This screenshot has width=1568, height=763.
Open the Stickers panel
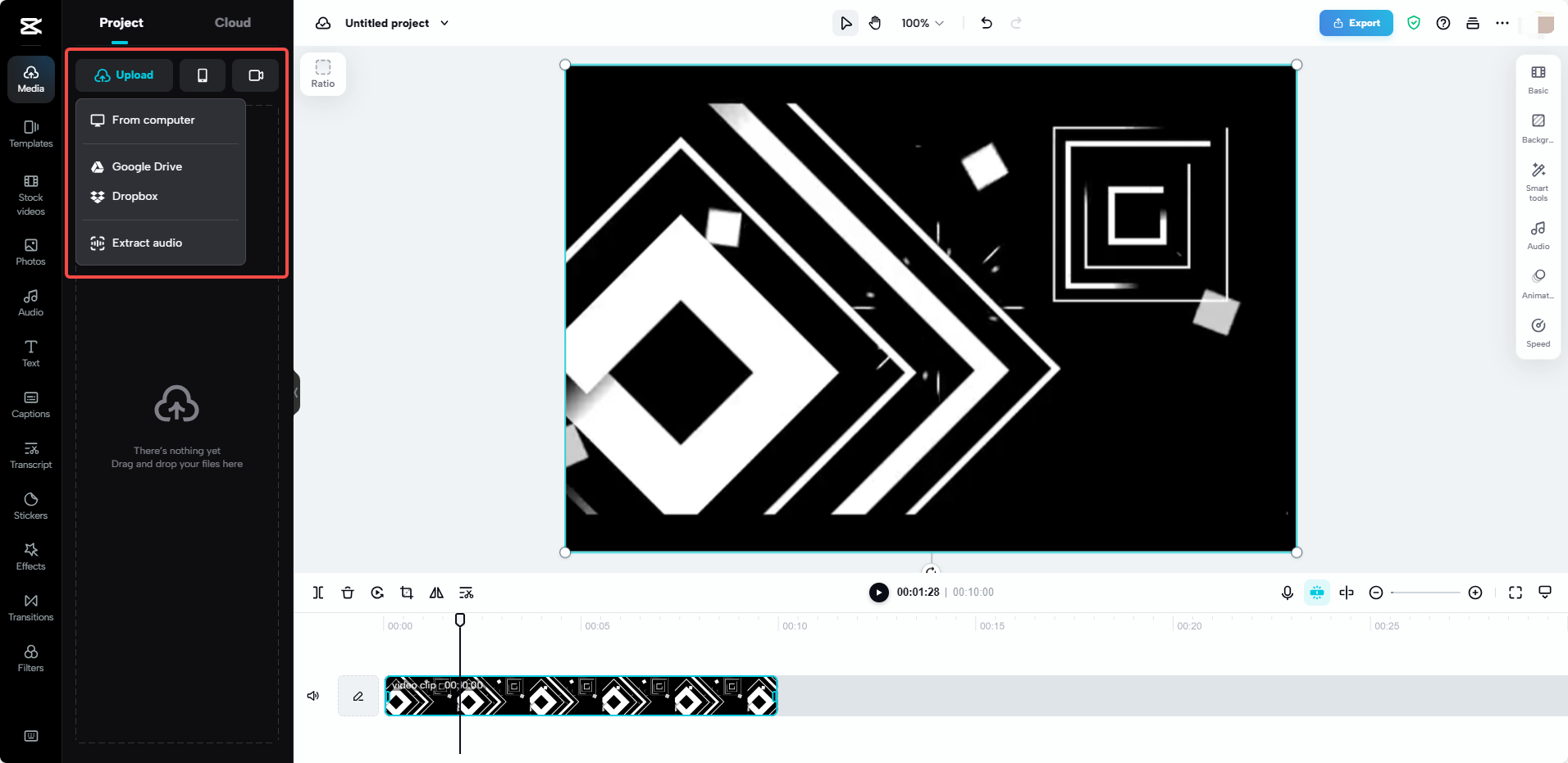click(30, 505)
